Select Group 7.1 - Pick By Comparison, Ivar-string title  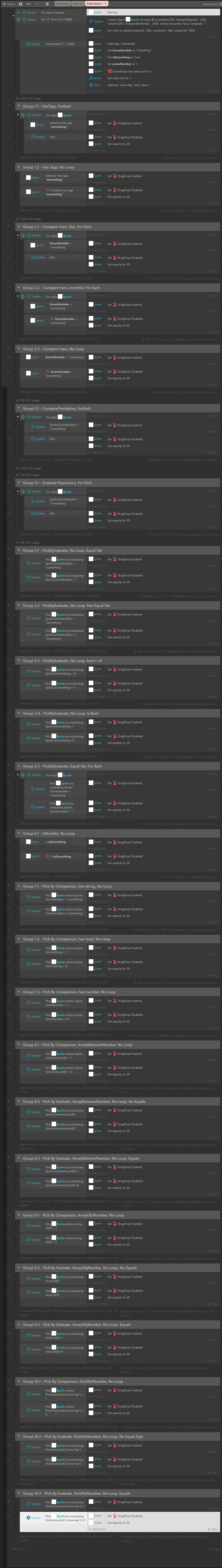coord(67,886)
